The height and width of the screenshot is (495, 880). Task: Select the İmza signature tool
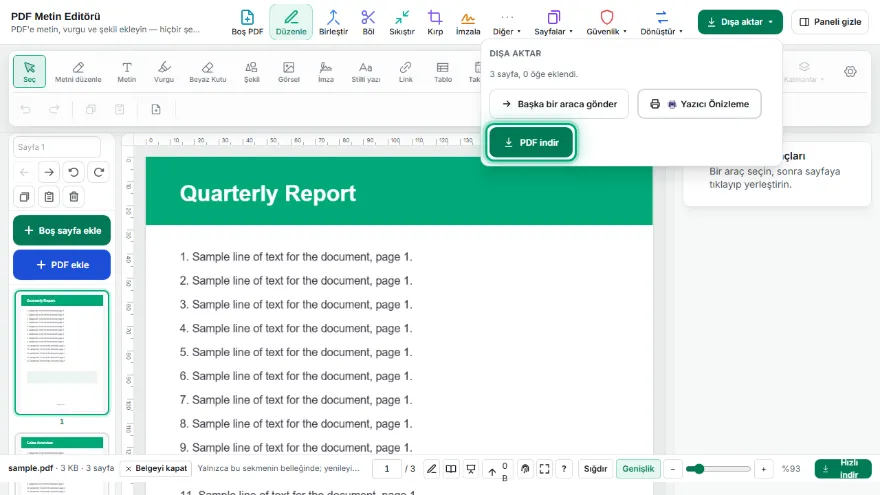(x=326, y=71)
